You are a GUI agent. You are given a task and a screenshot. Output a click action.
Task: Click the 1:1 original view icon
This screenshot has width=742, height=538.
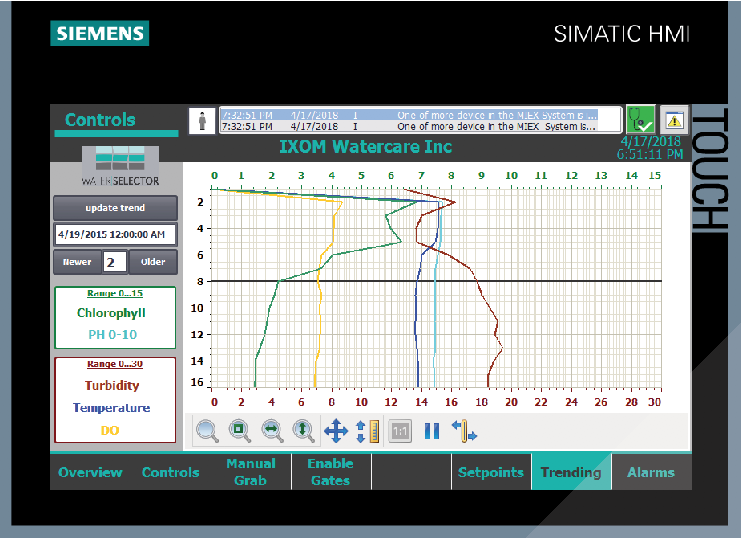pyautogui.click(x=400, y=431)
